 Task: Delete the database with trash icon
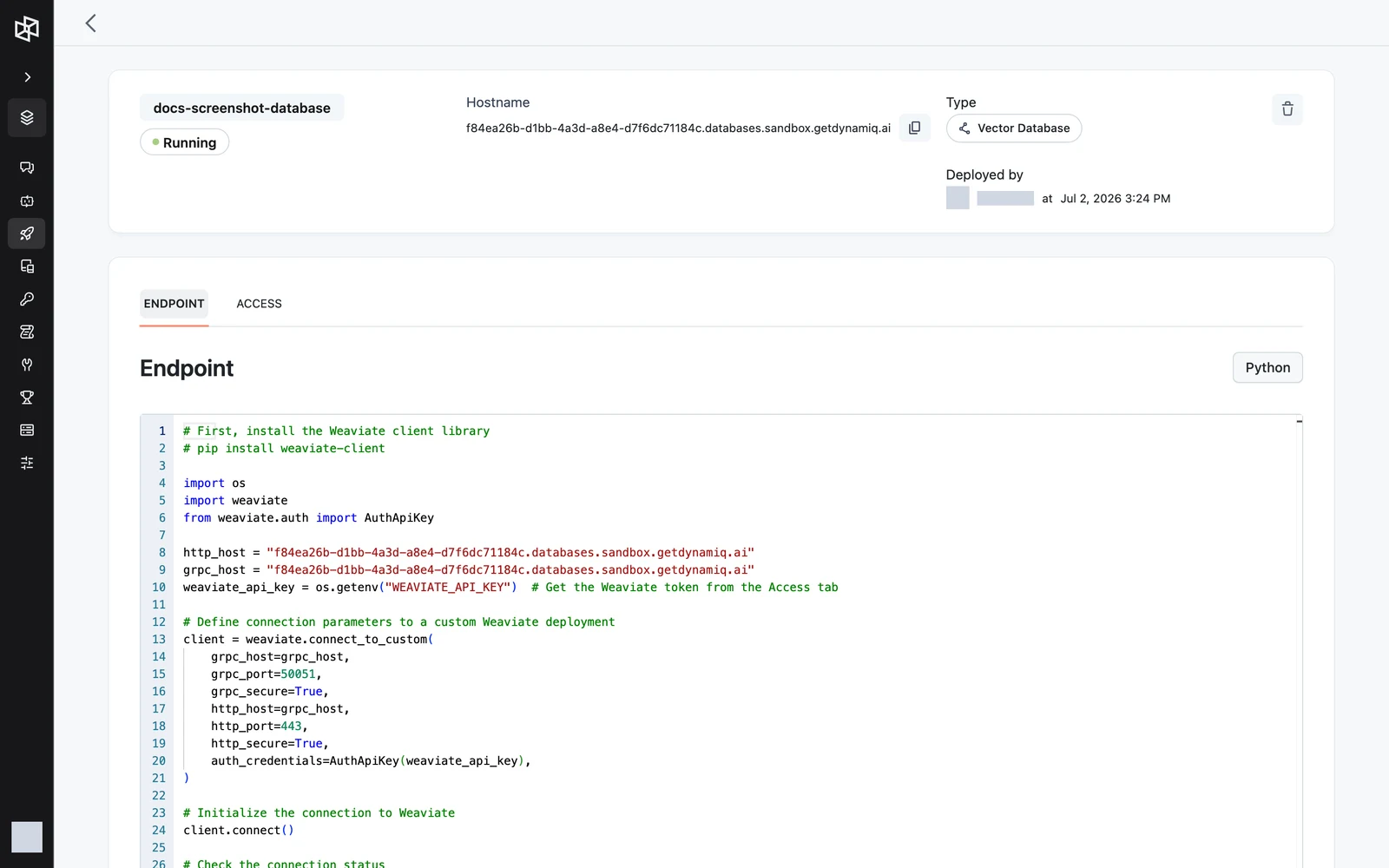pos(1287,109)
